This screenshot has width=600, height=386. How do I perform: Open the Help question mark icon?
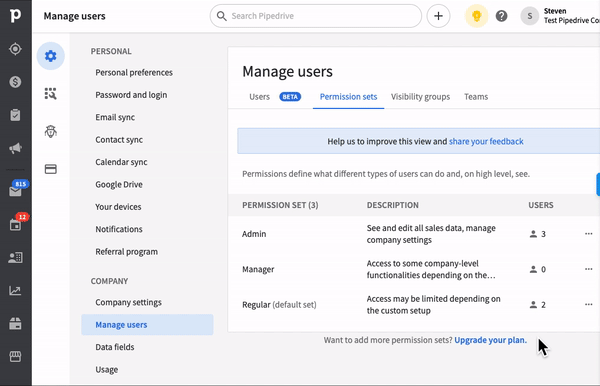click(x=501, y=16)
